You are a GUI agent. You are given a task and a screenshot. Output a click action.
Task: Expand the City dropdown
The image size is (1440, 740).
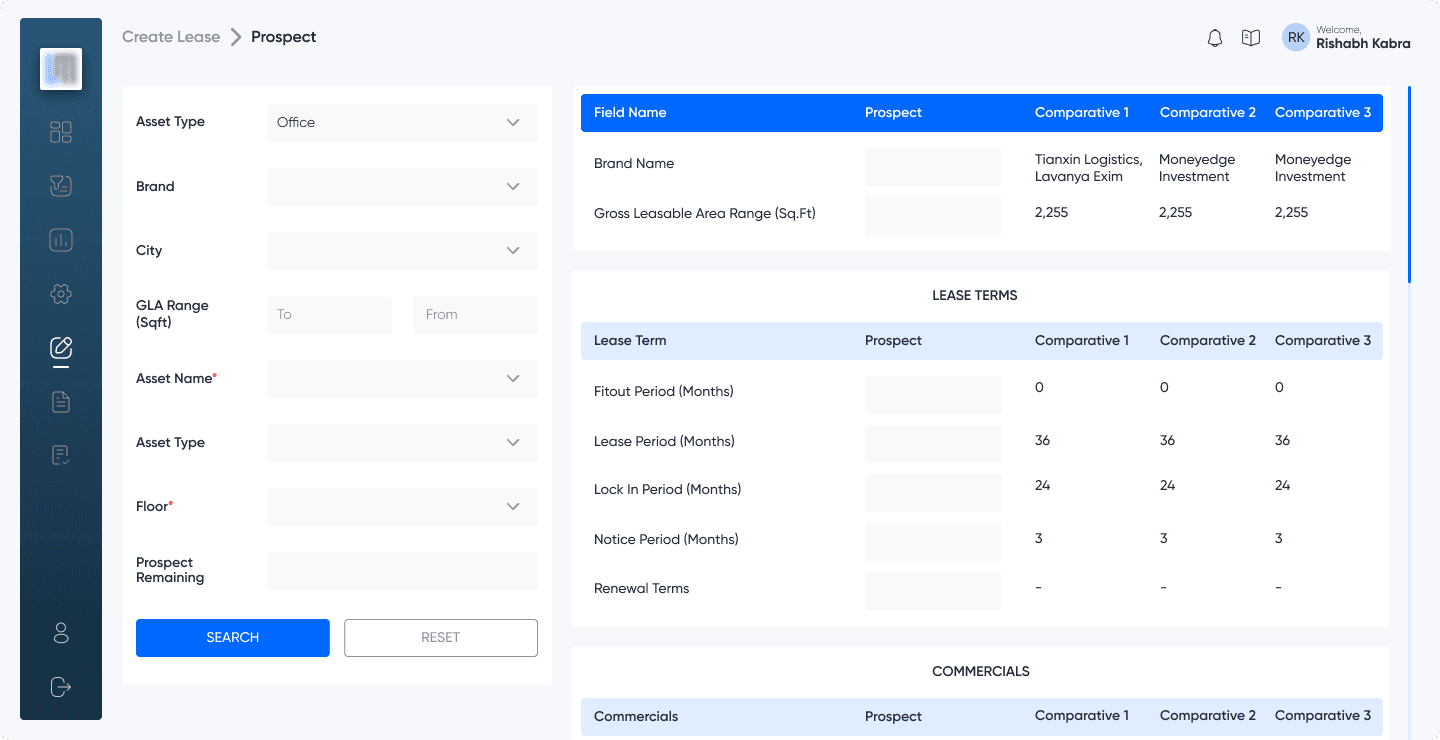pyautogui.click(x=402, y=251)
